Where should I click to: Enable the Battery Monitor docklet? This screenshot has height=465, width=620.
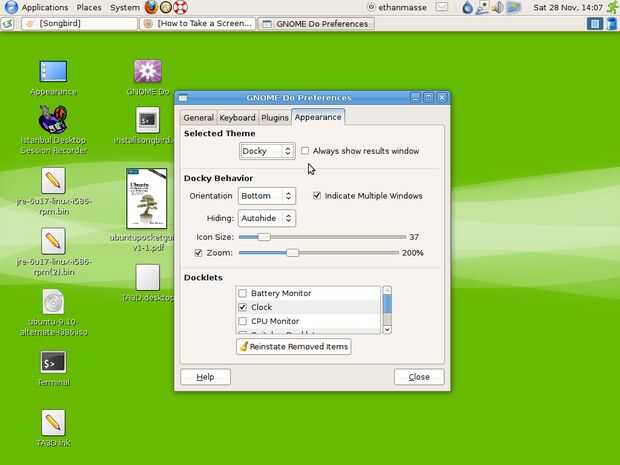[x=243, y=293]
